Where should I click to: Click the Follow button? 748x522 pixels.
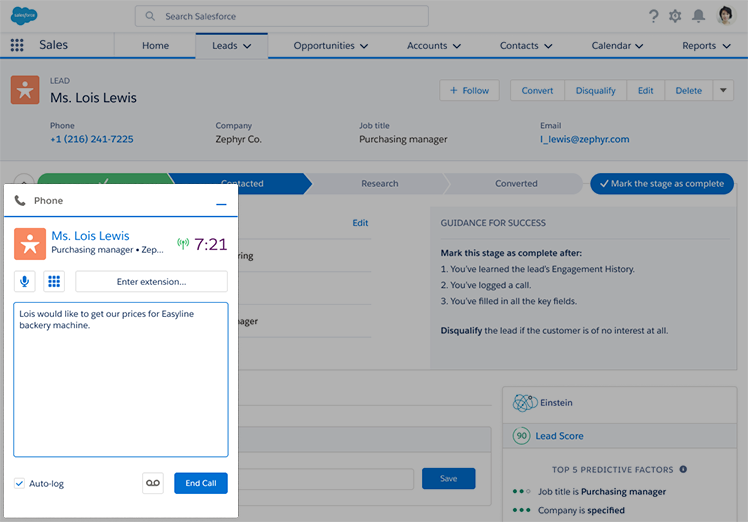tap(469, 90)
